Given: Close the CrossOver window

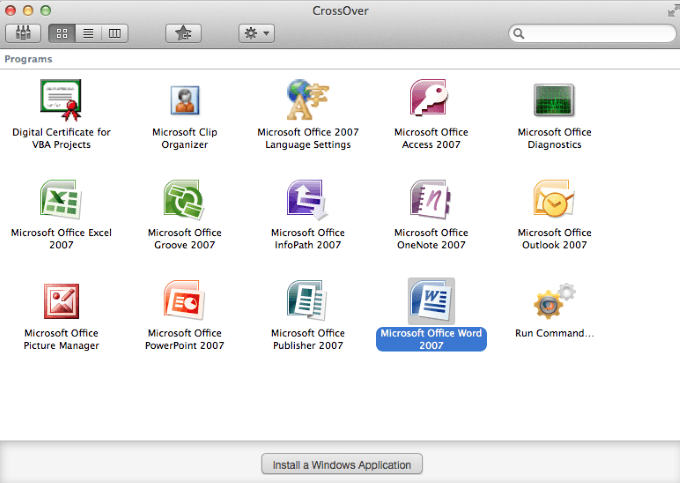Looking at the screenshot, I should 10,10.
